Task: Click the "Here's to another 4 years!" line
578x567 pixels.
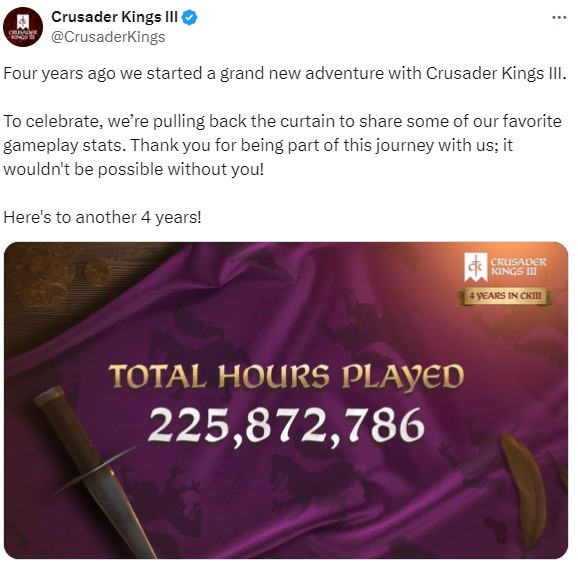Action: click(x=102, y=217)
